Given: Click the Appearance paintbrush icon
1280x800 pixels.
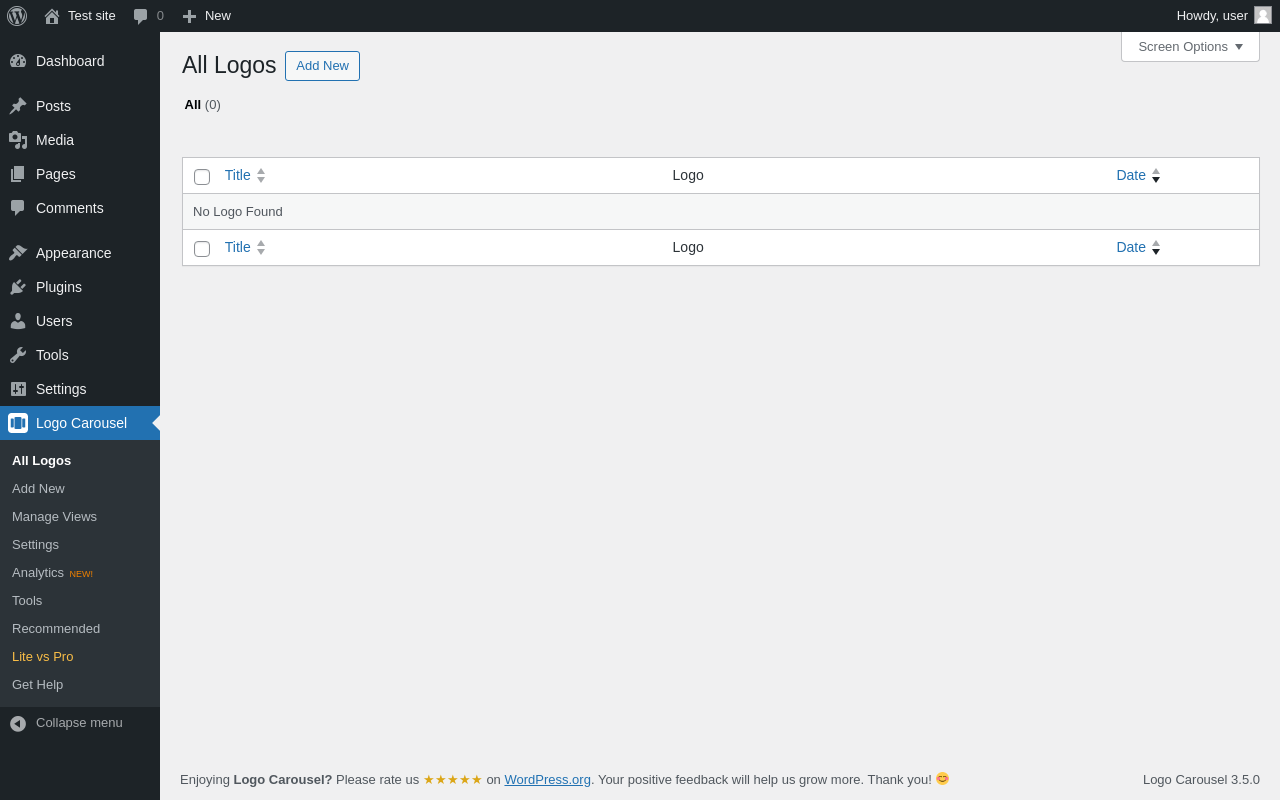Looking at the screenshot, I should (18, 253).
